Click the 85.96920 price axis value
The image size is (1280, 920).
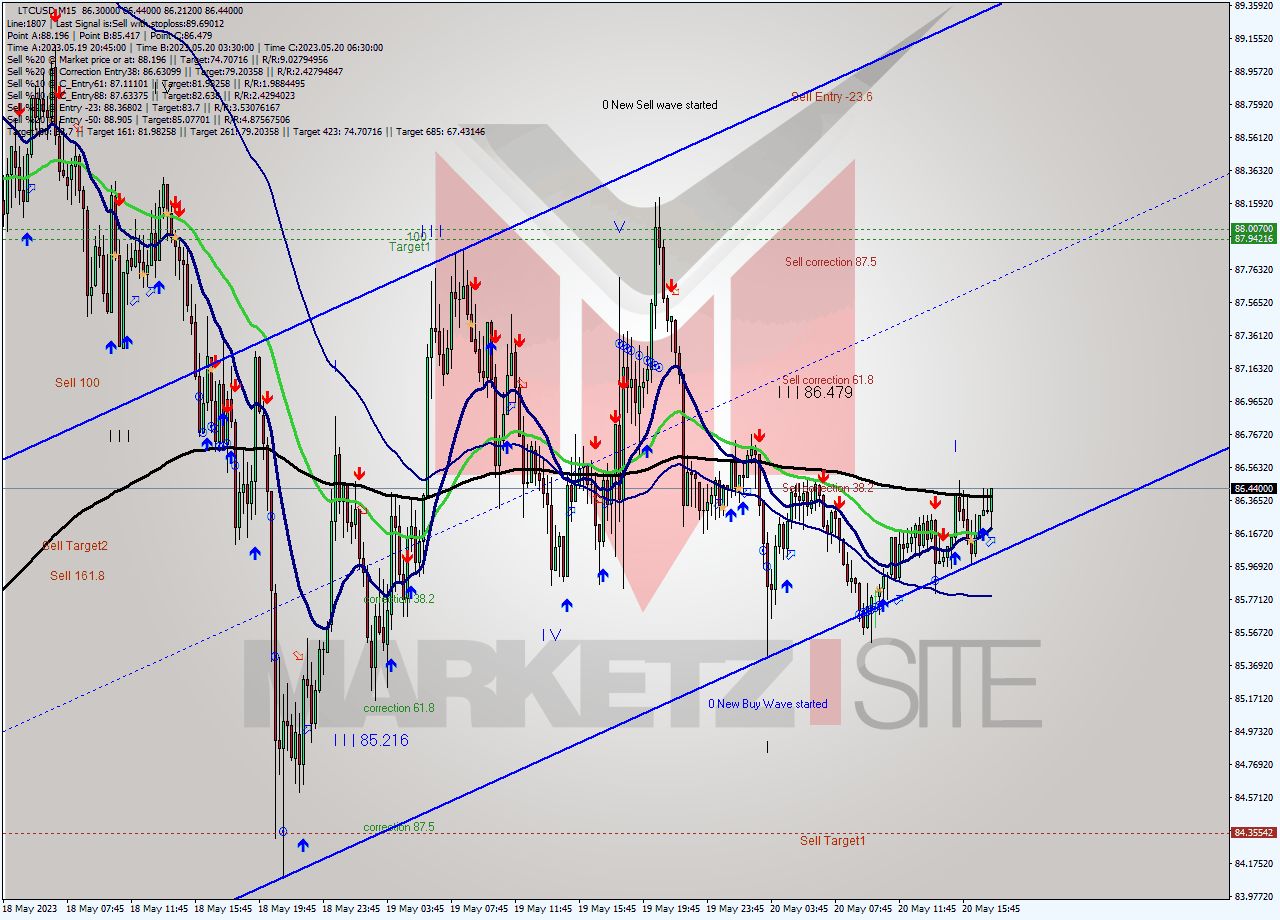[1254, 567]
